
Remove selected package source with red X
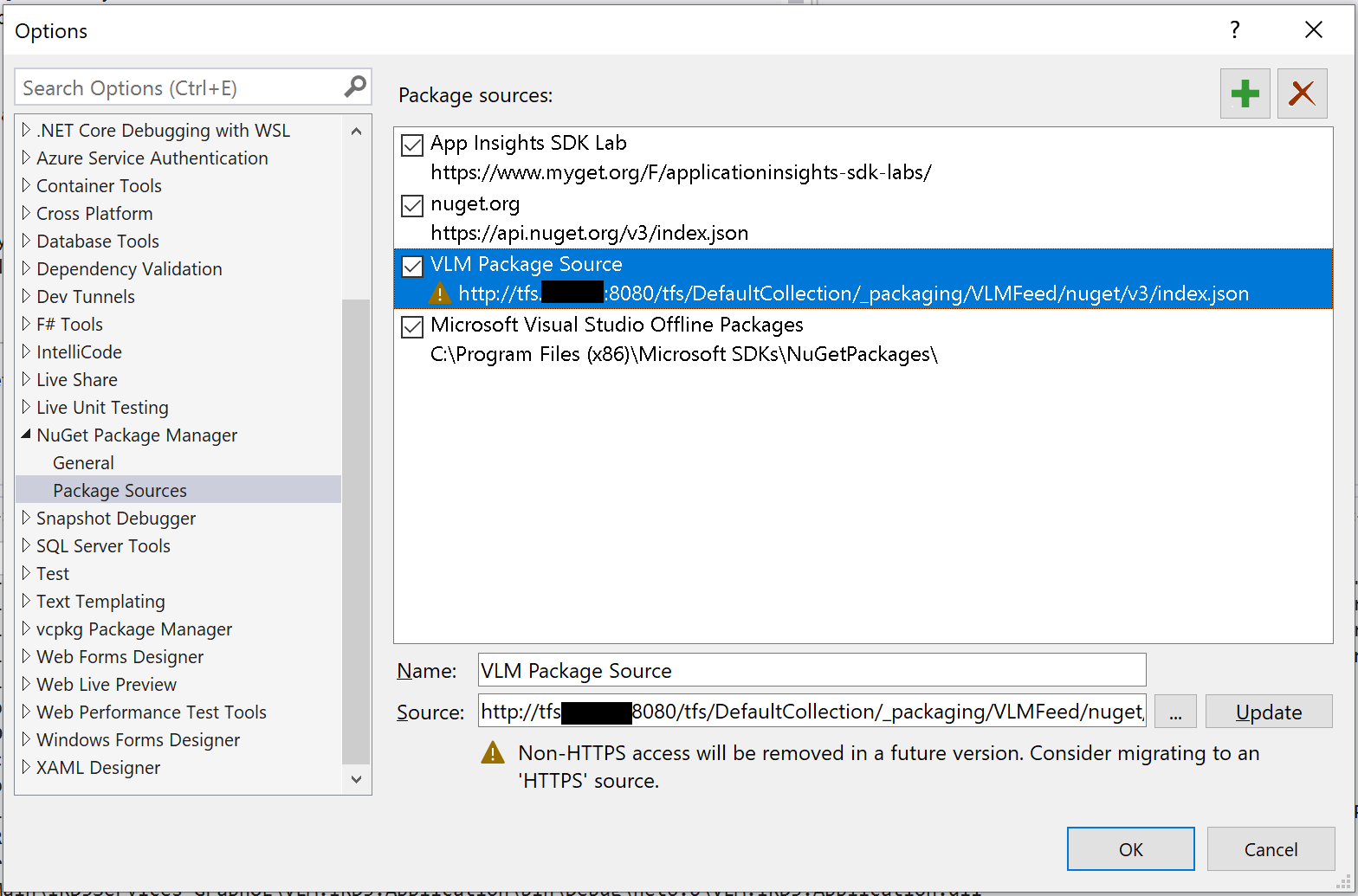(x=1302, y=93)
